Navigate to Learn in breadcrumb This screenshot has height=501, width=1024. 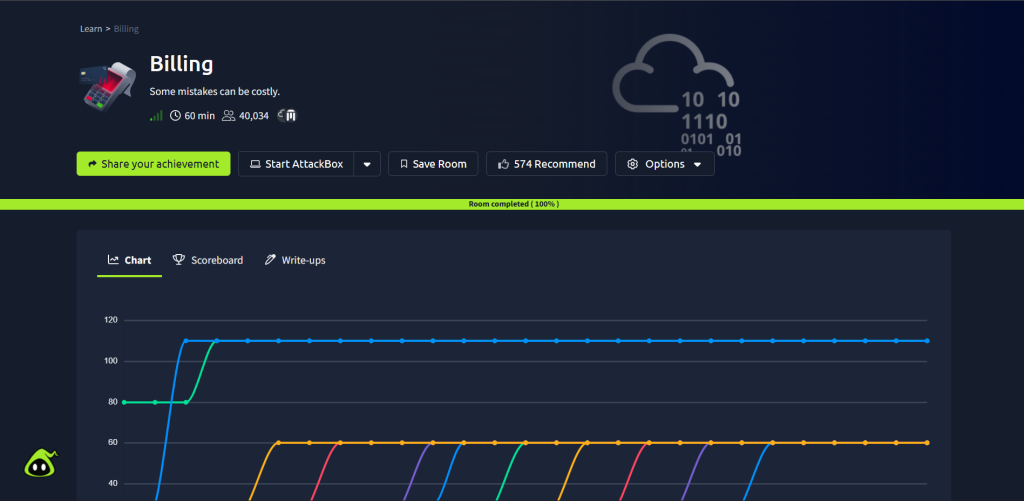(91, 29)
